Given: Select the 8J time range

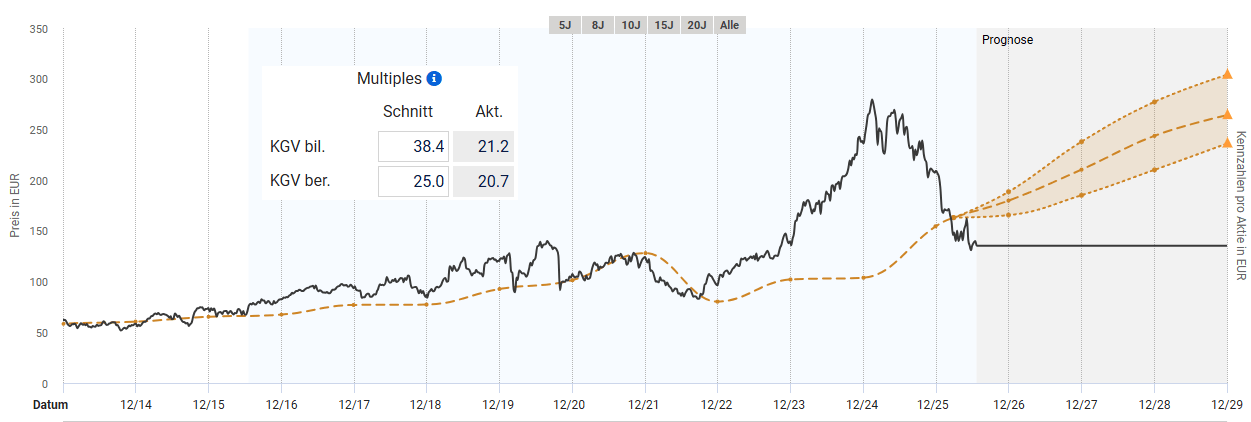Looking at the screenshot, I should click(x=598, y=25).
